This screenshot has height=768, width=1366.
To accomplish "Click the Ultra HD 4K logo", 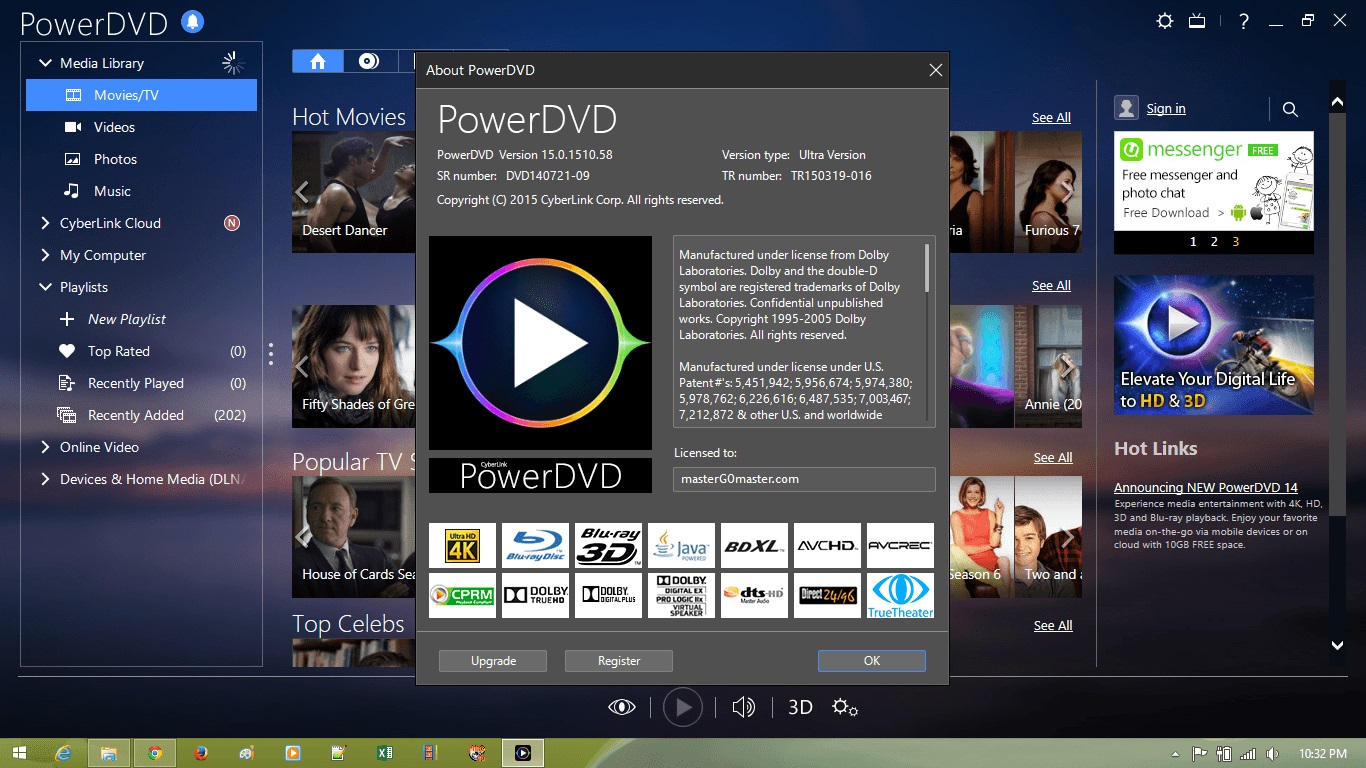I will click(x=462, y=545).
